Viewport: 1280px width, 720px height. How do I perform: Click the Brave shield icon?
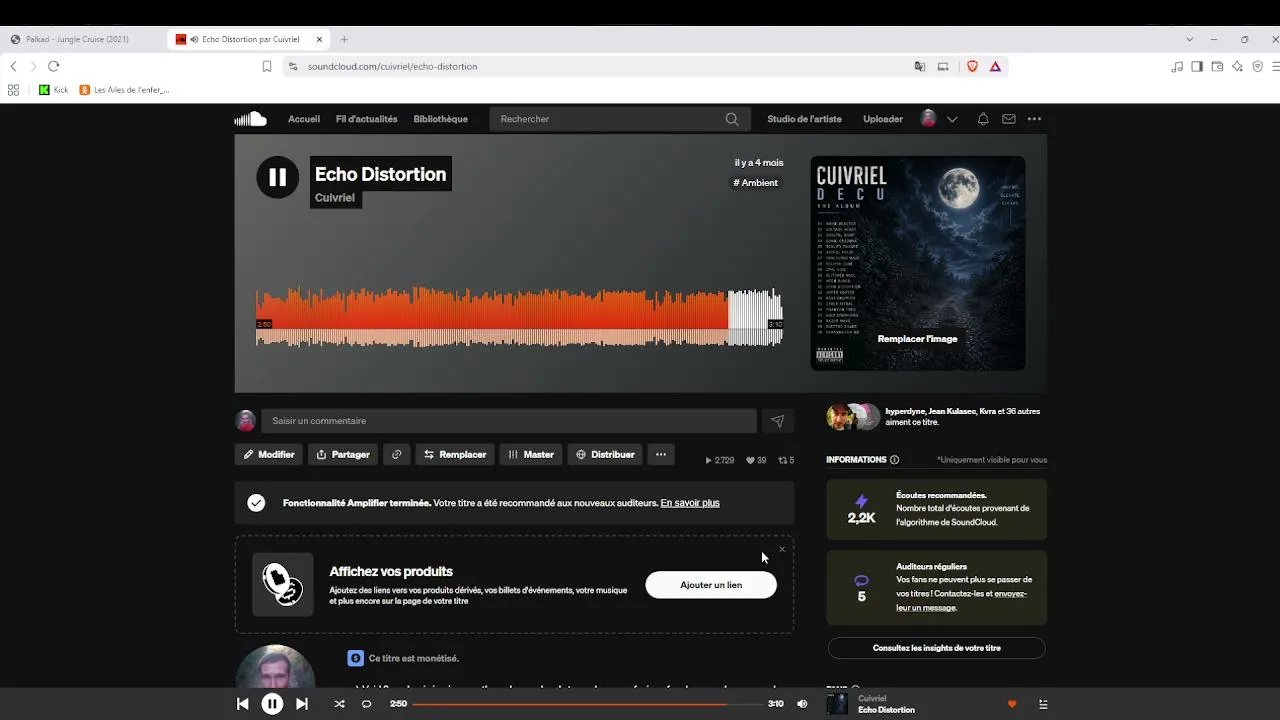pyautogui.click(x=972, y=66)
